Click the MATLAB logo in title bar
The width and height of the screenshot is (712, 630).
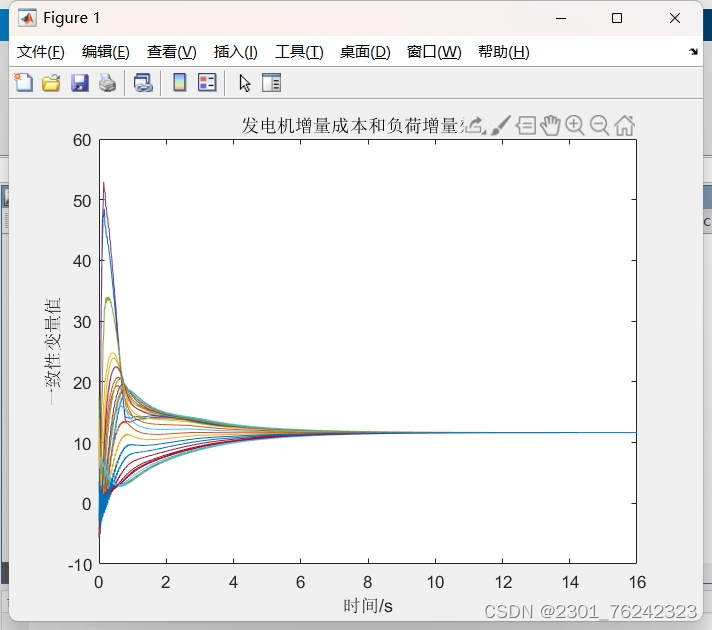click(27, 18)
